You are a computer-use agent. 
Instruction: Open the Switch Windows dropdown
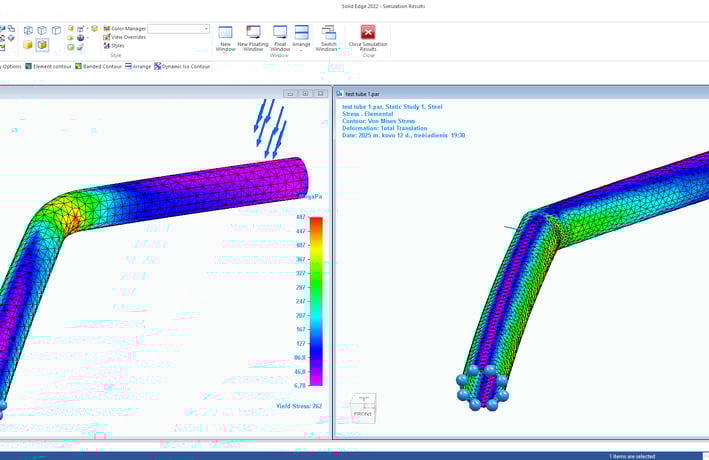click(328, 38)
